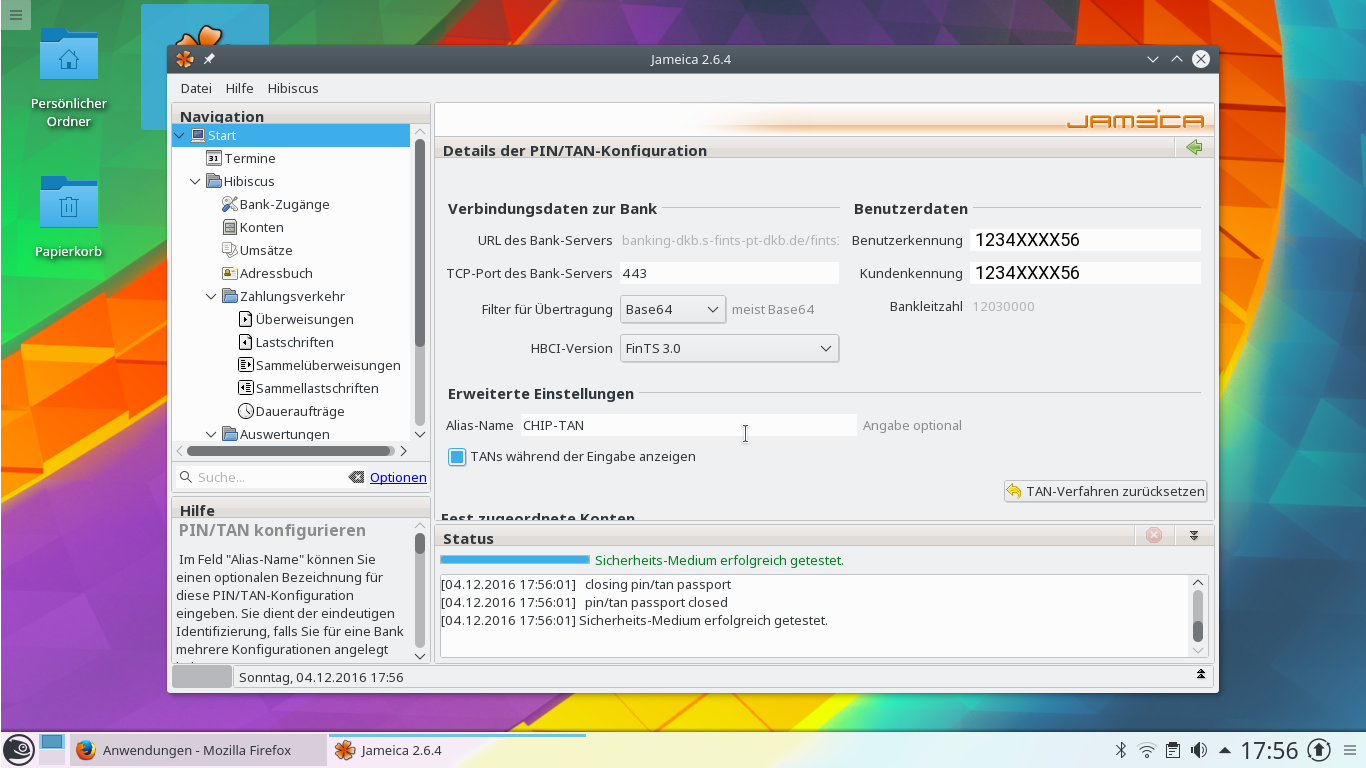Click the Auswertungen folder icon
Screen dimensions: 1366x768
[x=230, y=434]
